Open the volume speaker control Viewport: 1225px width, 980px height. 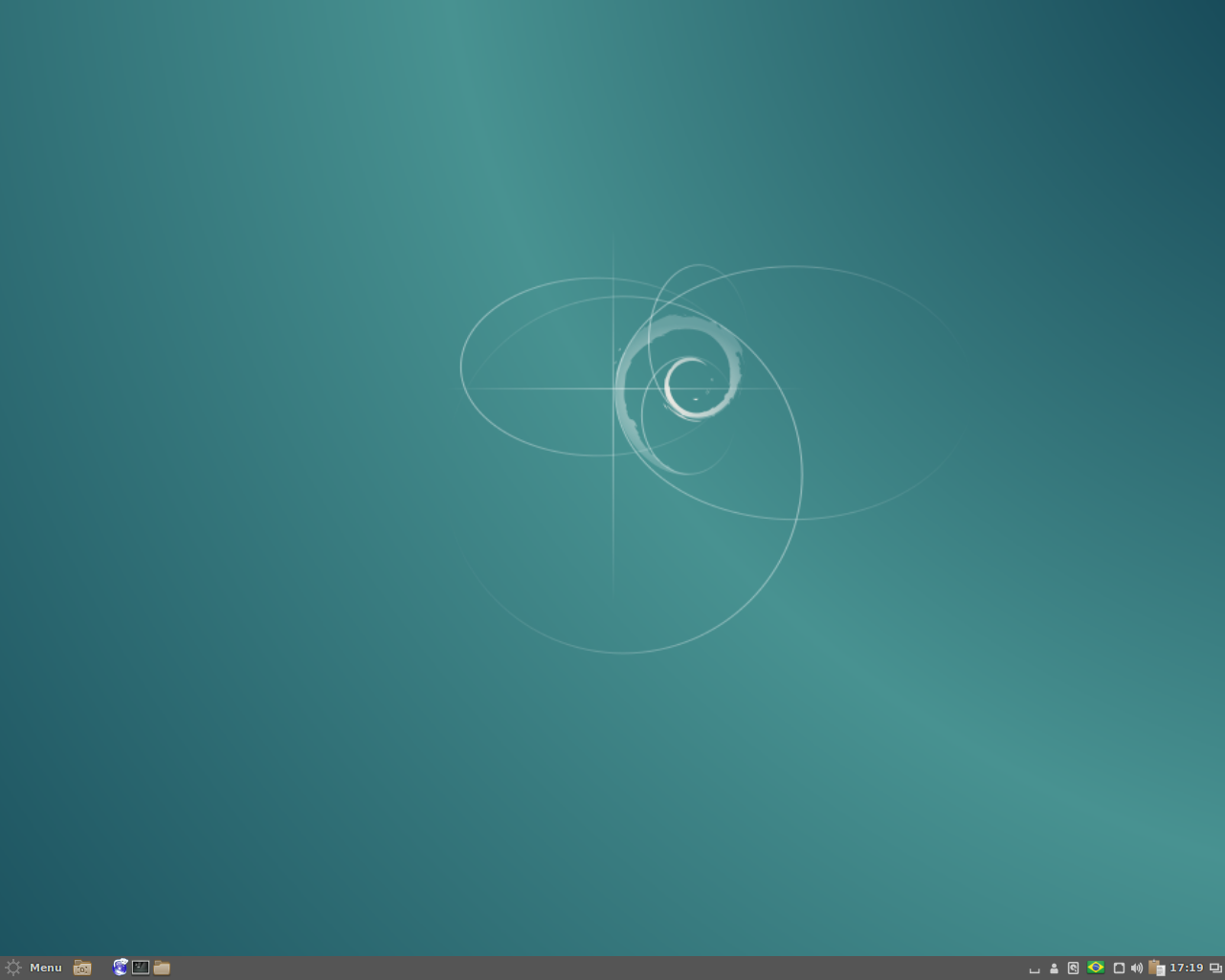tap(1136, 968)
